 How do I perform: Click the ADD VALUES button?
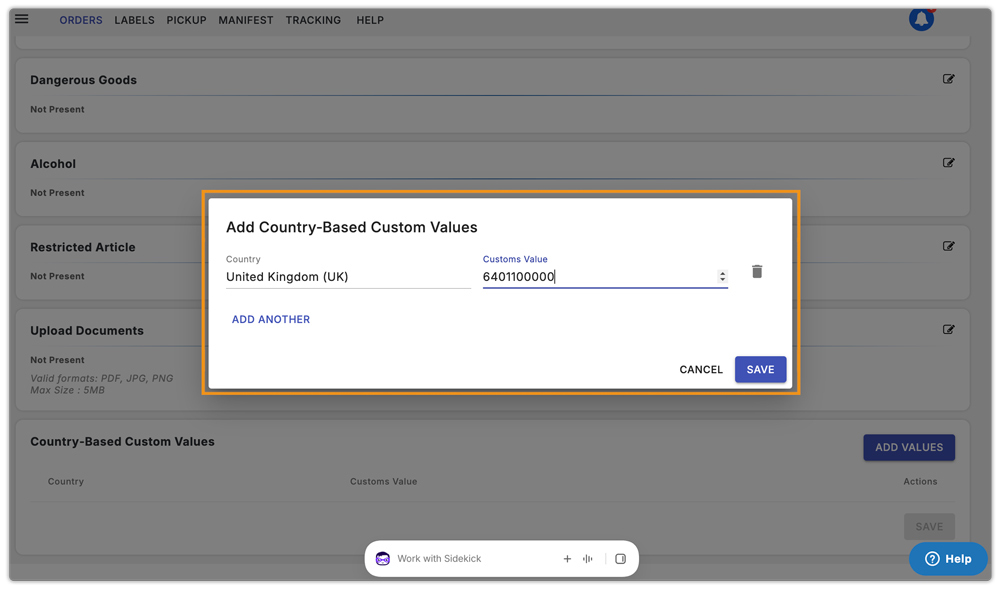[x=909, y=448]
